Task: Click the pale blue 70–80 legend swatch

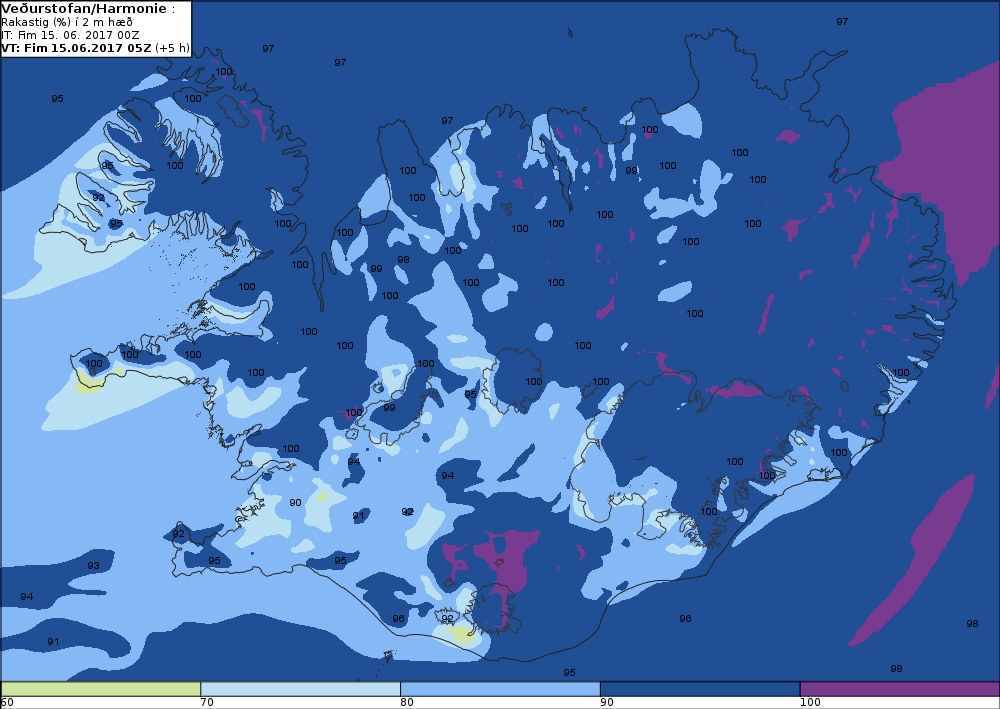Action: pyautogui.click(x=300, y=689)
